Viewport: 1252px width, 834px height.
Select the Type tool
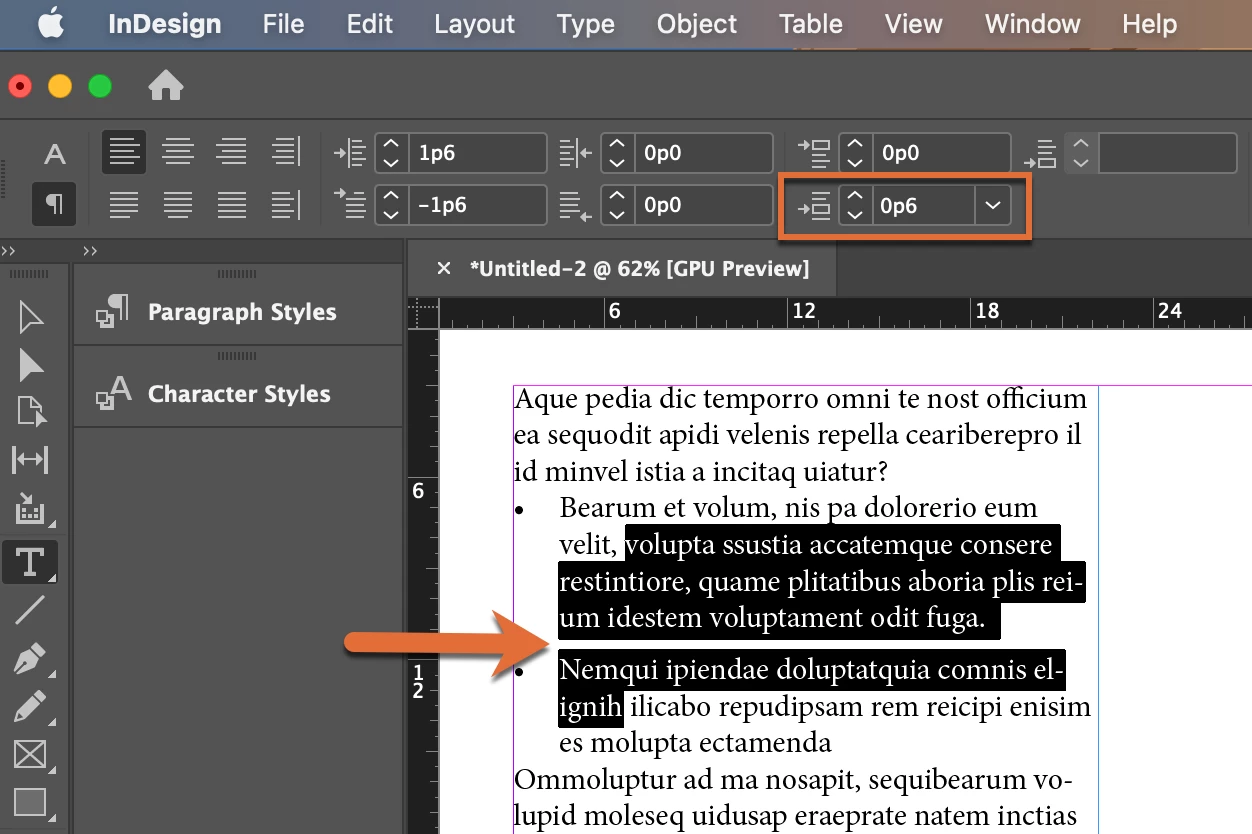pyautogui.click(x=30, y=561)
